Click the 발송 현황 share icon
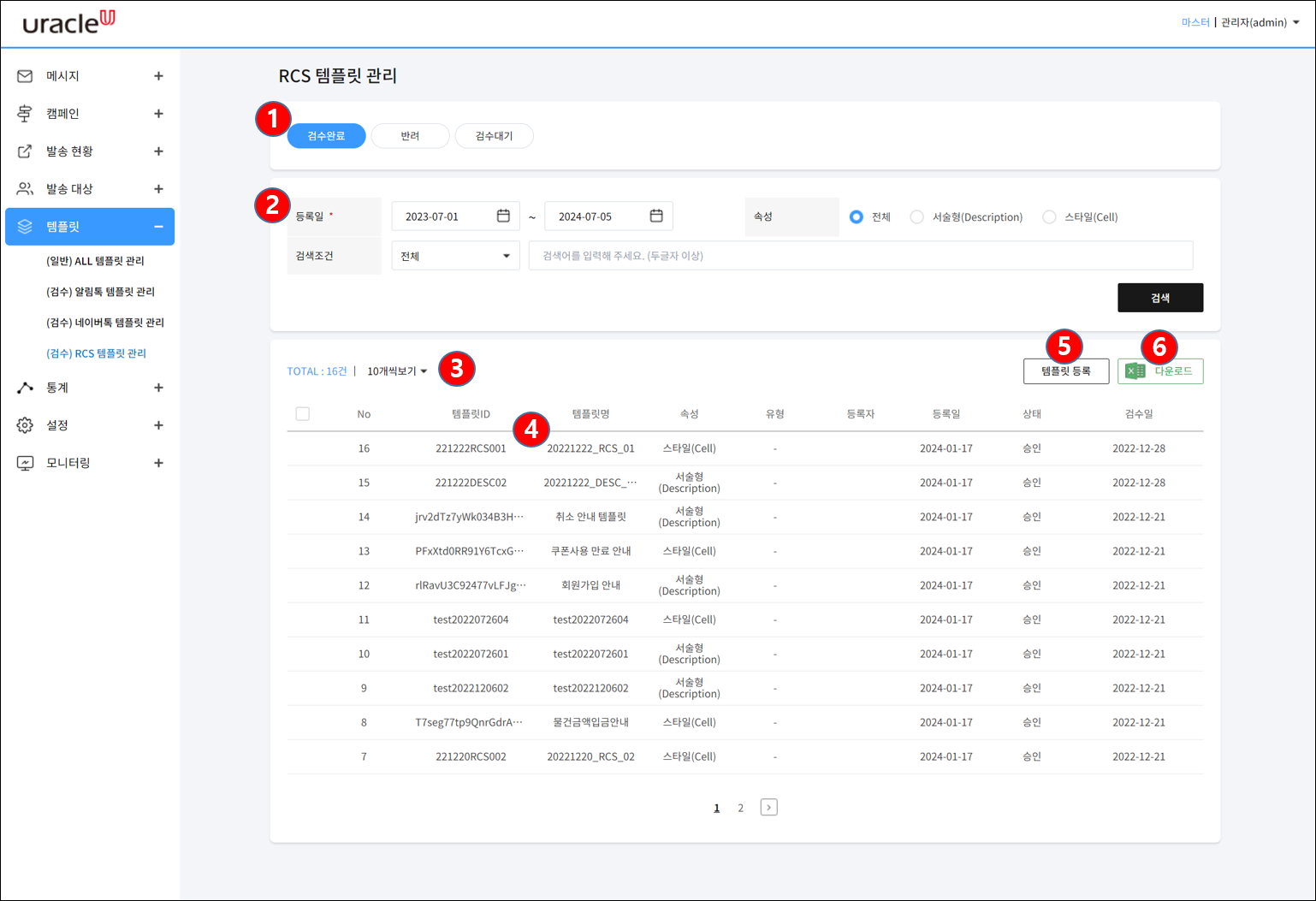Viewport: 1316px width, 901px height. coord(25,151)
